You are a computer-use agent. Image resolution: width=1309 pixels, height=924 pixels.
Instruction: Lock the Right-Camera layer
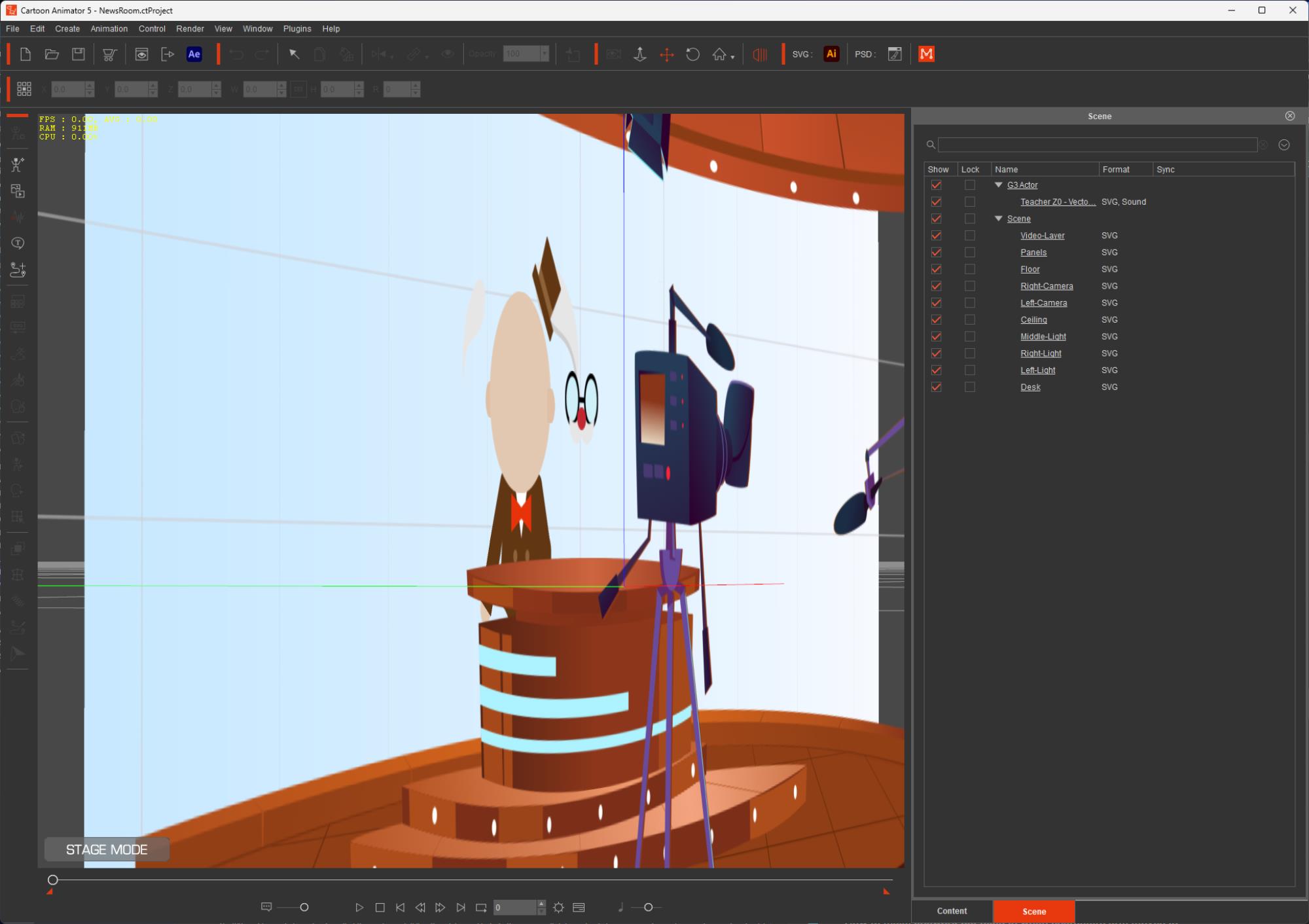click(970, 286)
